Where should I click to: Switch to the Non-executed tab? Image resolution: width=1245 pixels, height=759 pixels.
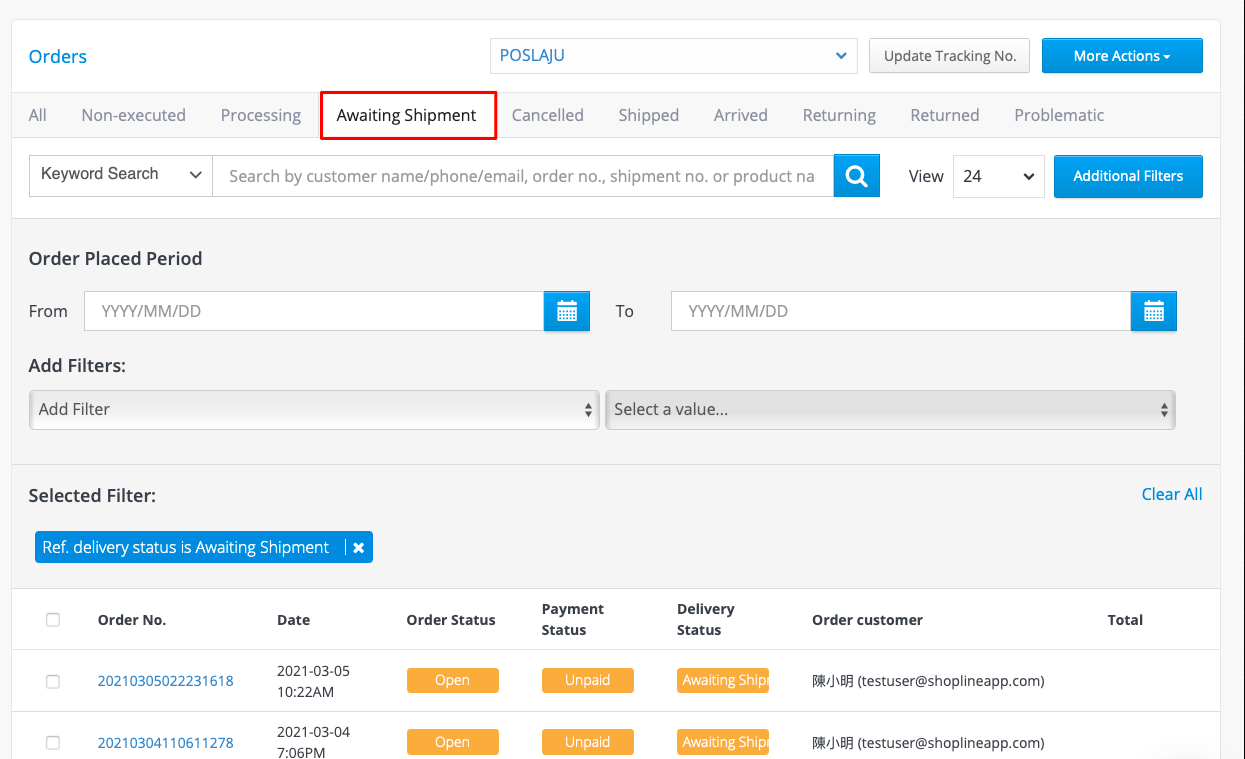(x=134, y=115)
